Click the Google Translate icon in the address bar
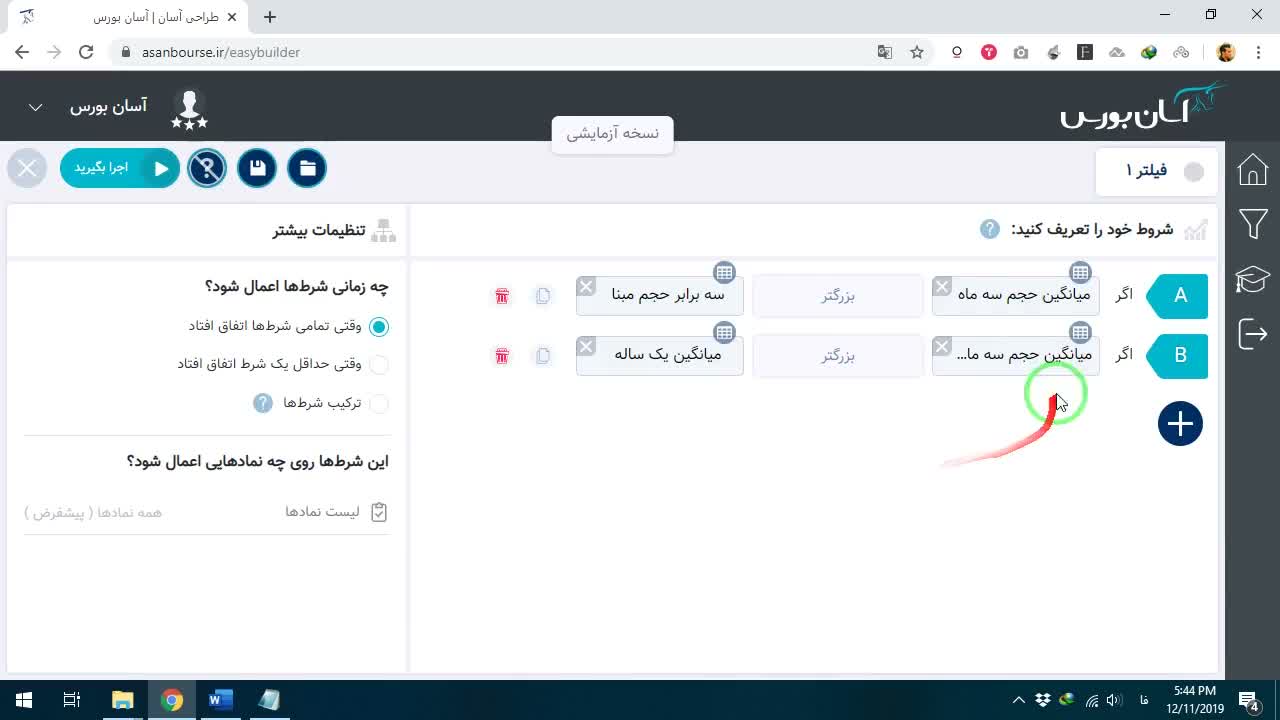1280x720 pixels. tap(884, 52)
